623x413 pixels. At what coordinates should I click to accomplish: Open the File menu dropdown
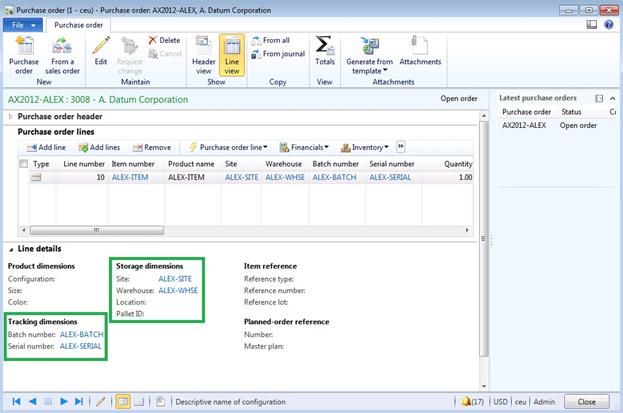tap(23, 25)
